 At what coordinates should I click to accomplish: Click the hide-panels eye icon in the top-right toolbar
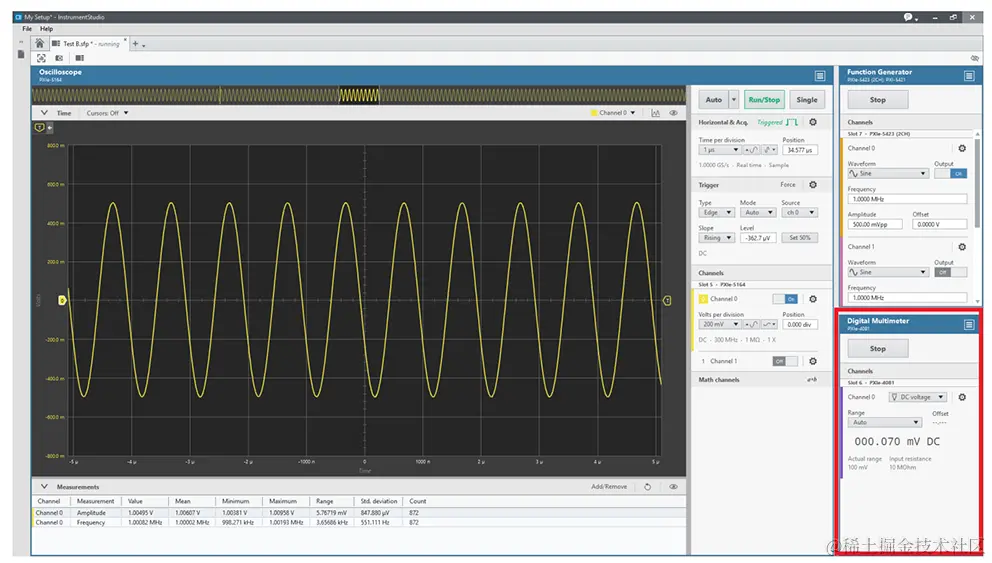pos(974,58)
